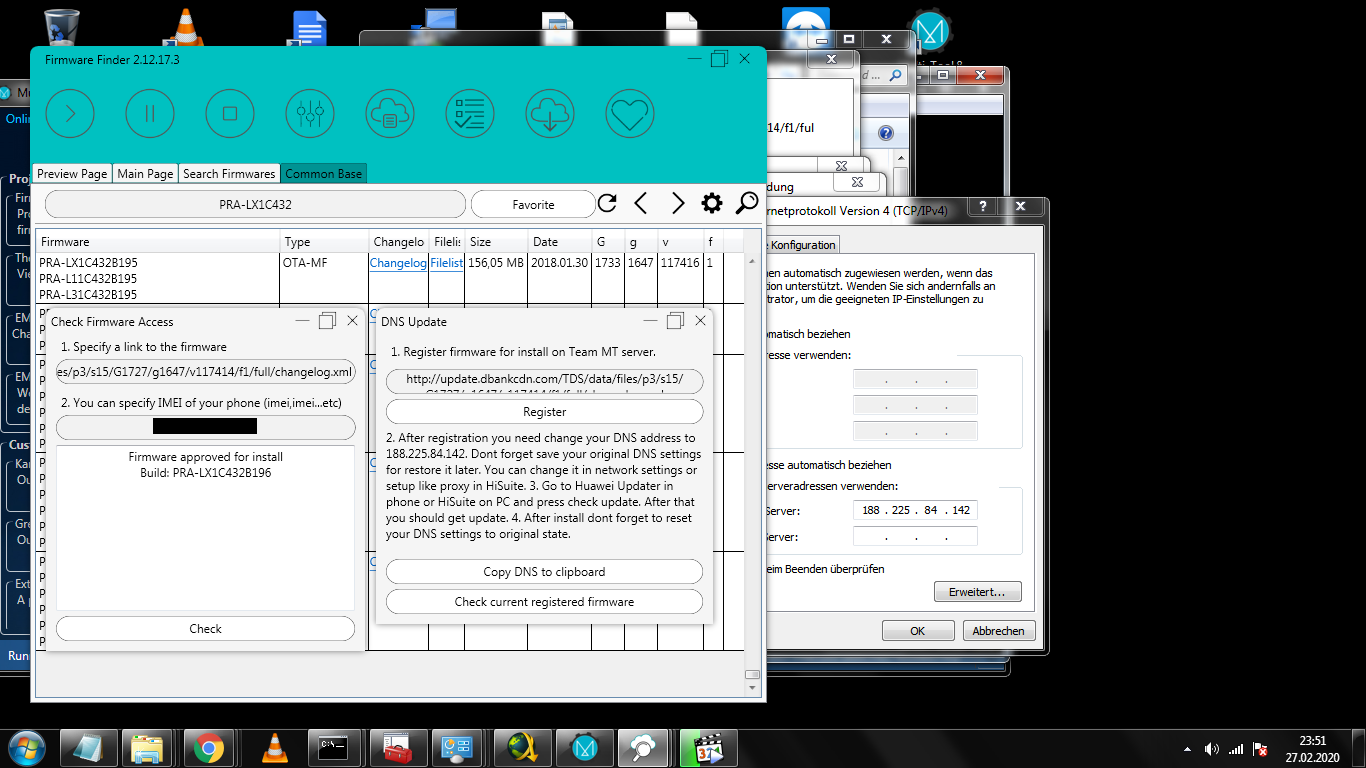1366x768 pixels.
Task: Open the gear settings icon beside the arrows
Action: [x=712, y=204]
